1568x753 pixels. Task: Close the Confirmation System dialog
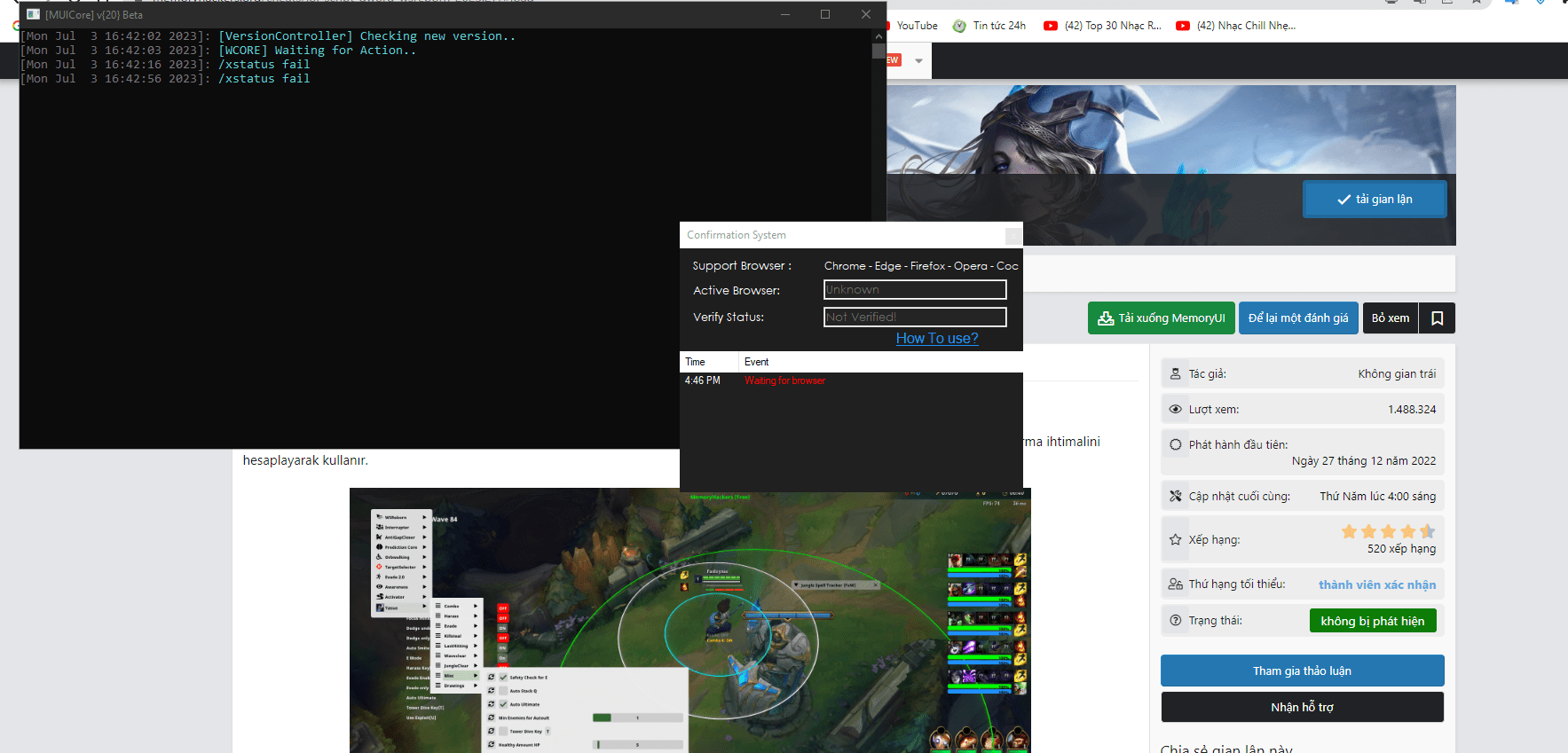(x=1013, y=236)
